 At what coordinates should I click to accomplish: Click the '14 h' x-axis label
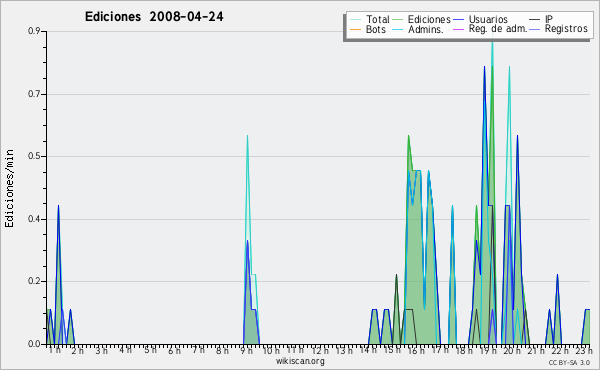click(368, 350)
